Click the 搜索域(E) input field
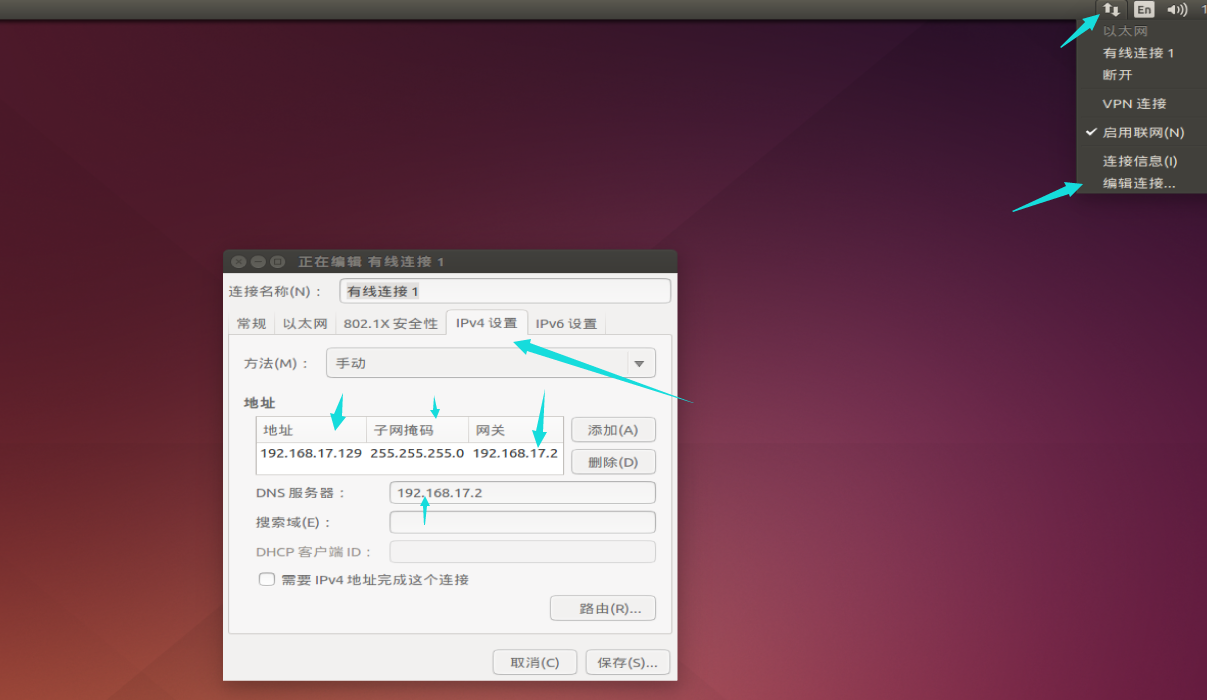The width and height of the screenshot is (1207, 700). [522, 522]
